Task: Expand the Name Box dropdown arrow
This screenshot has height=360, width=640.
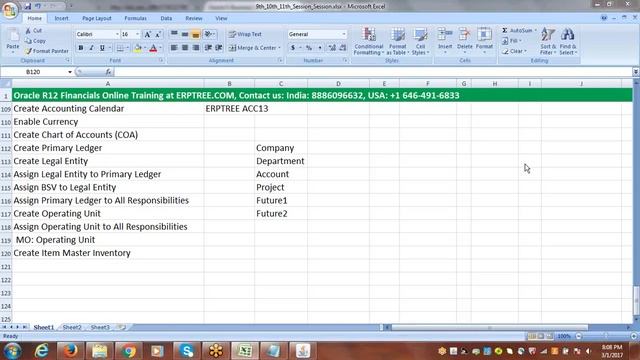Action: pos(70,72)
